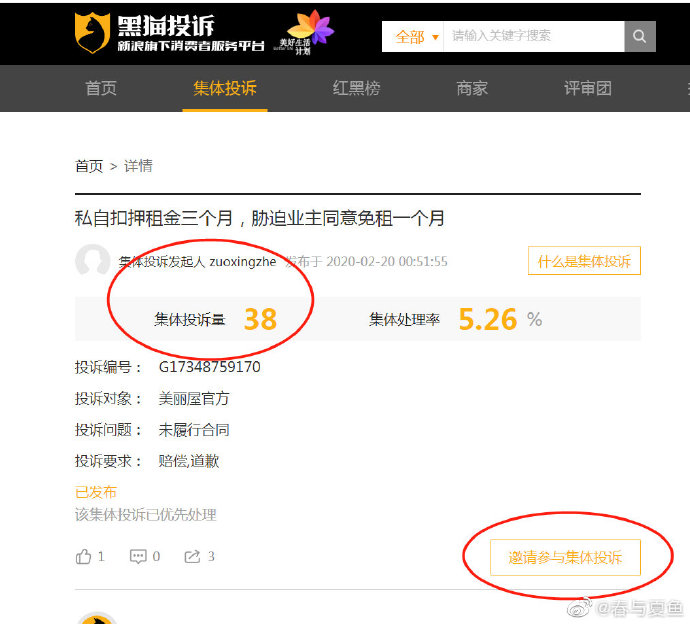
Task: Open the 评审团 navigation tab
Action: pos(587,88)
